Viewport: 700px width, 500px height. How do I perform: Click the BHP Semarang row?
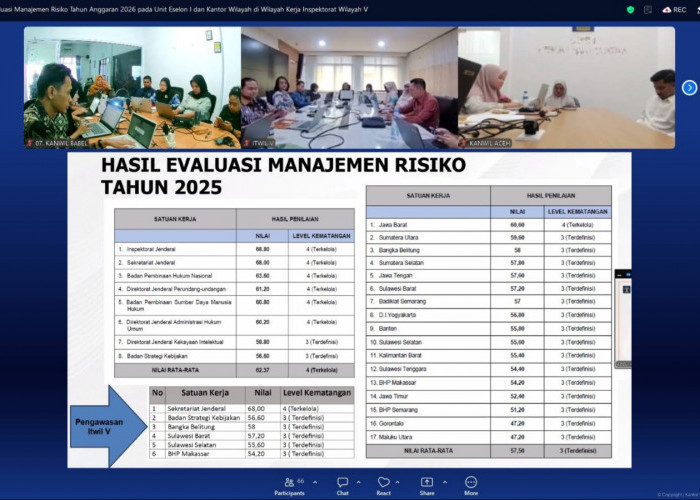(489, 409)
